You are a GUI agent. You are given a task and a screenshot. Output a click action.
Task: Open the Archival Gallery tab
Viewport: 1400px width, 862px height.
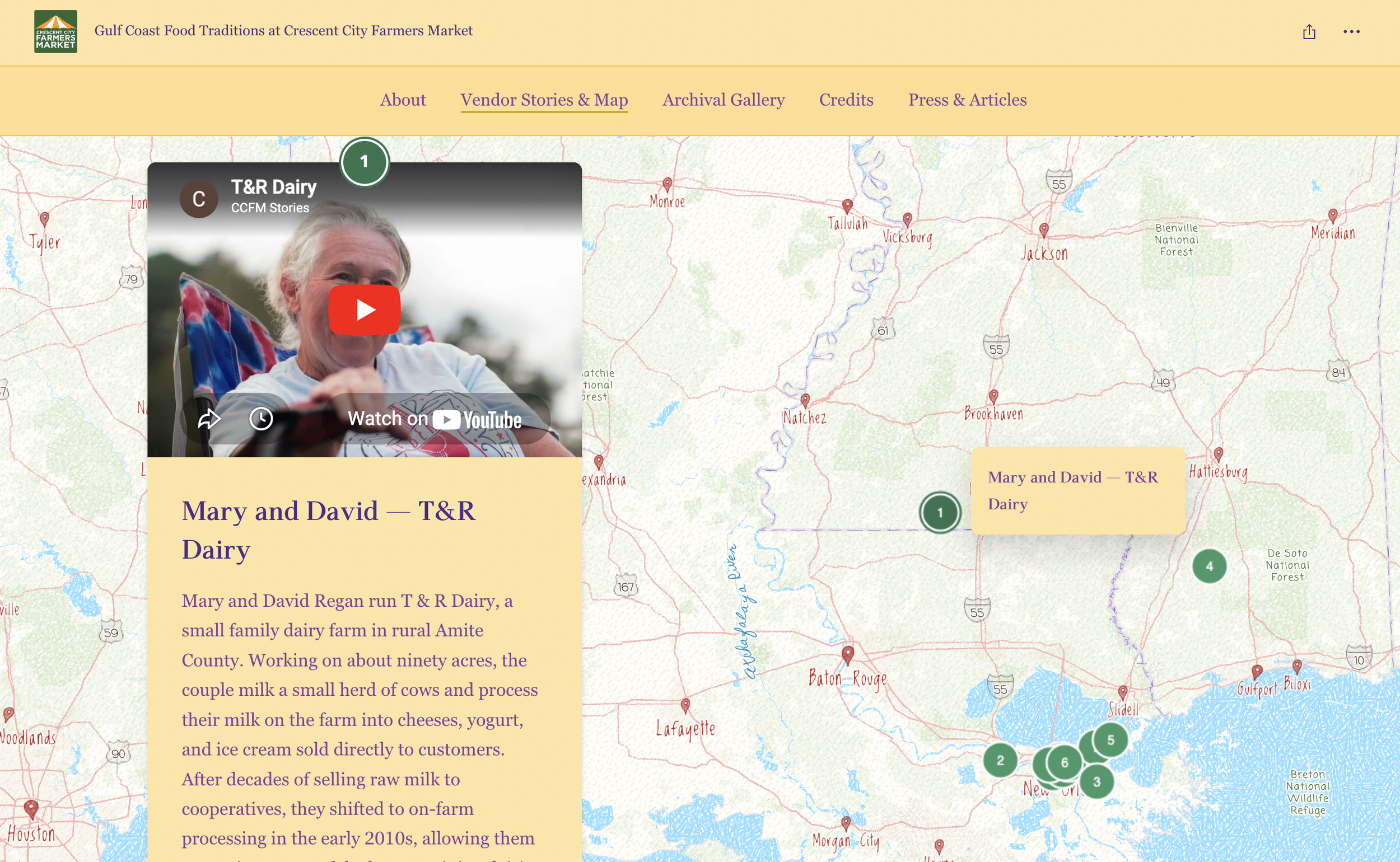[724, 100]
